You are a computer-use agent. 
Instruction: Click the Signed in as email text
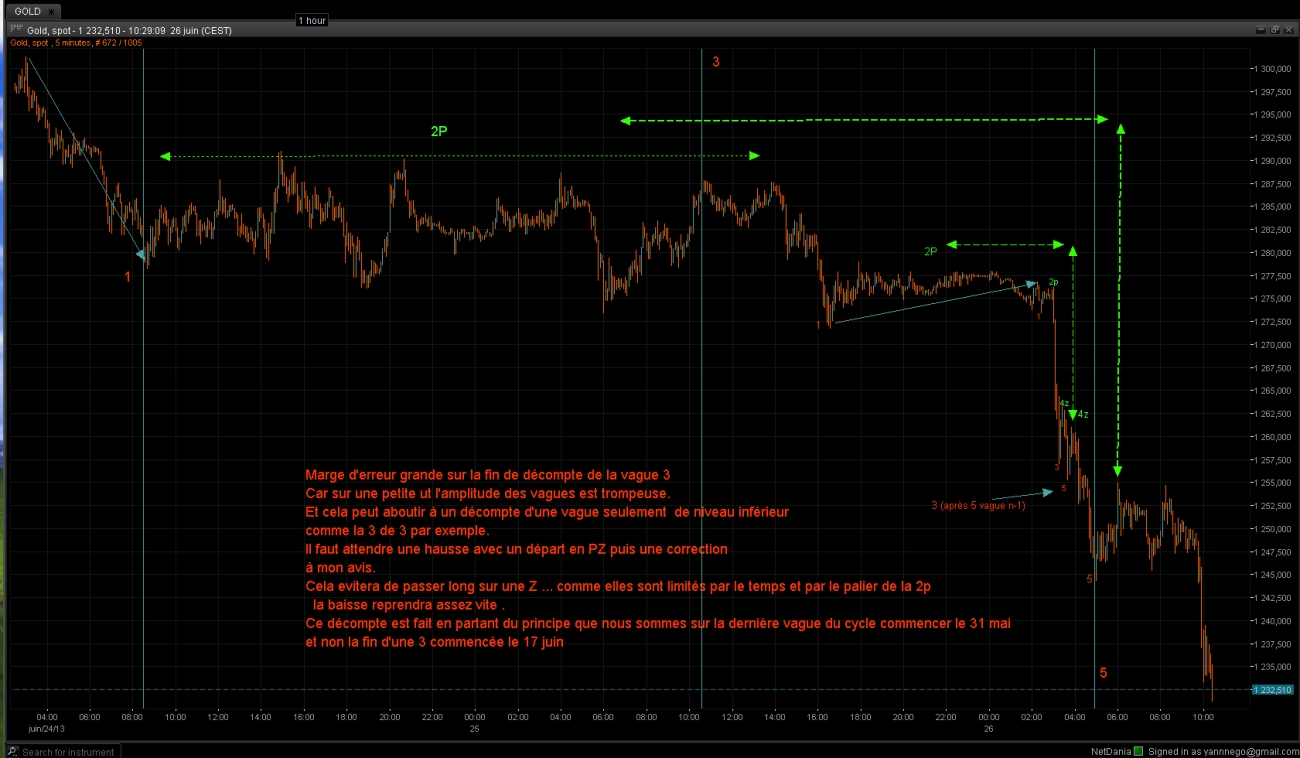[1220, 751]
